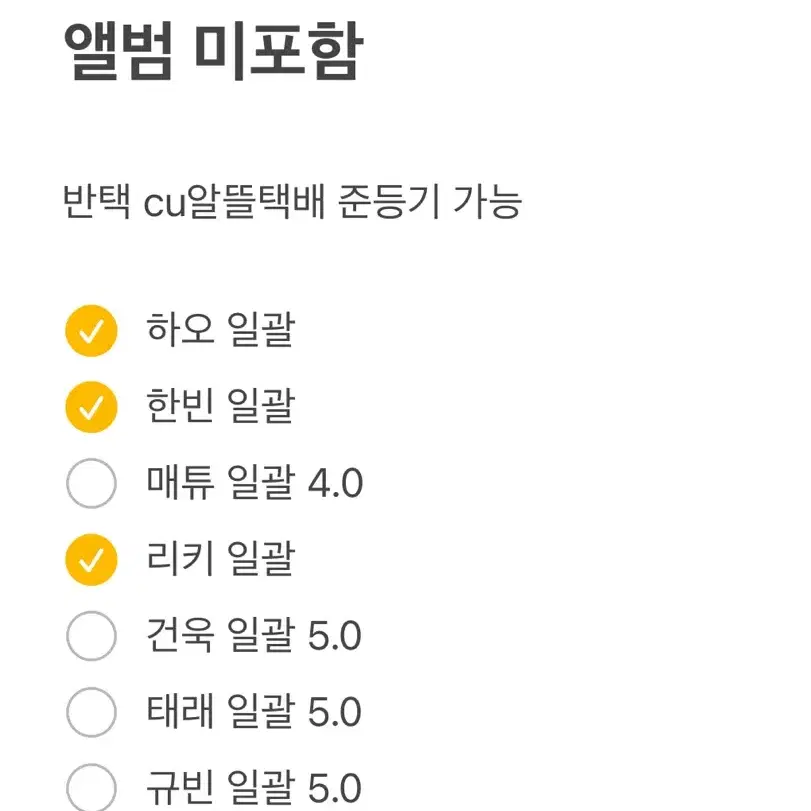Click the 규빈 name in list
Image resolution: width=811 pixels, height=811 pixels.
pos(180,787)
